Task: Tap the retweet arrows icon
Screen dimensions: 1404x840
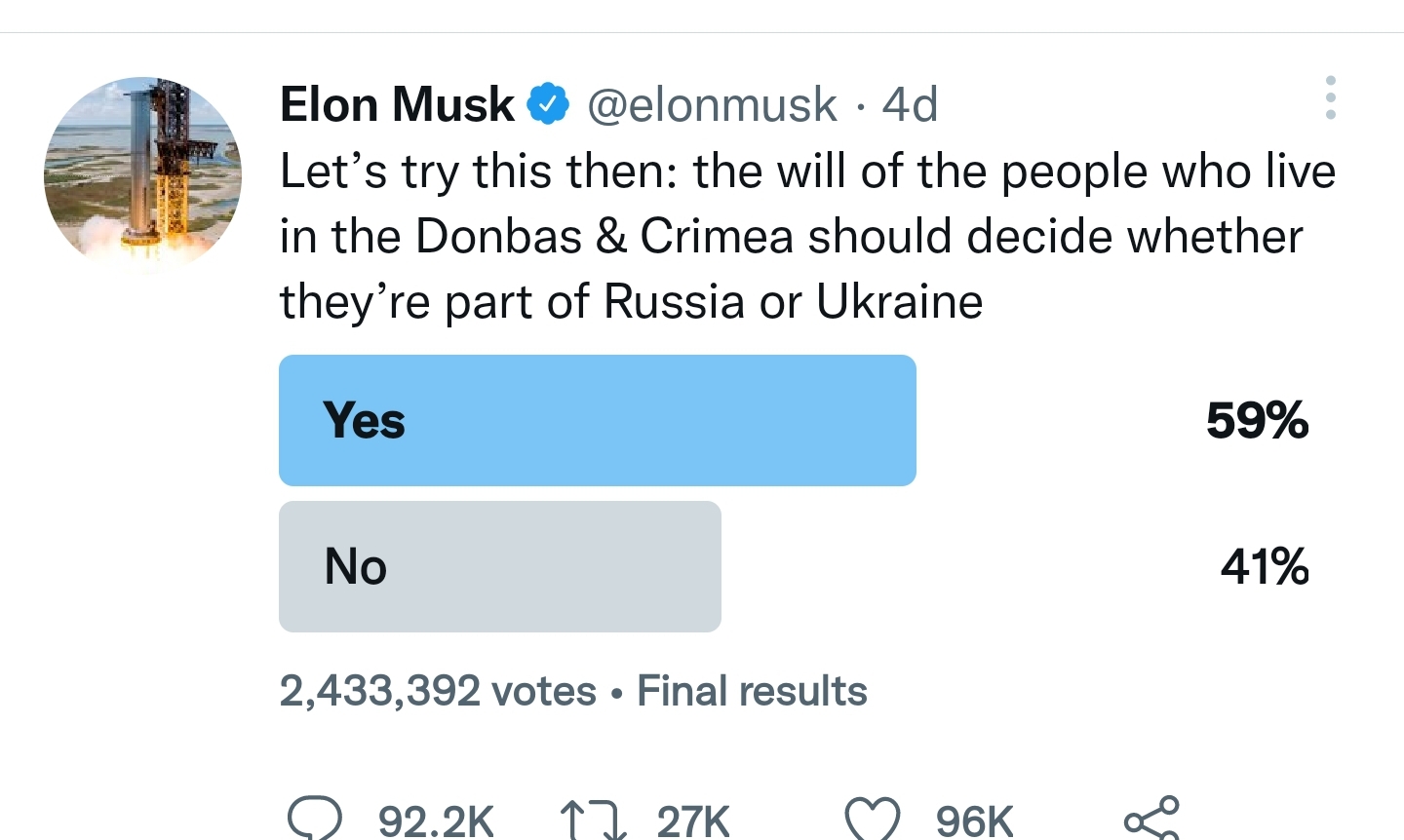Action: point(593,821)
